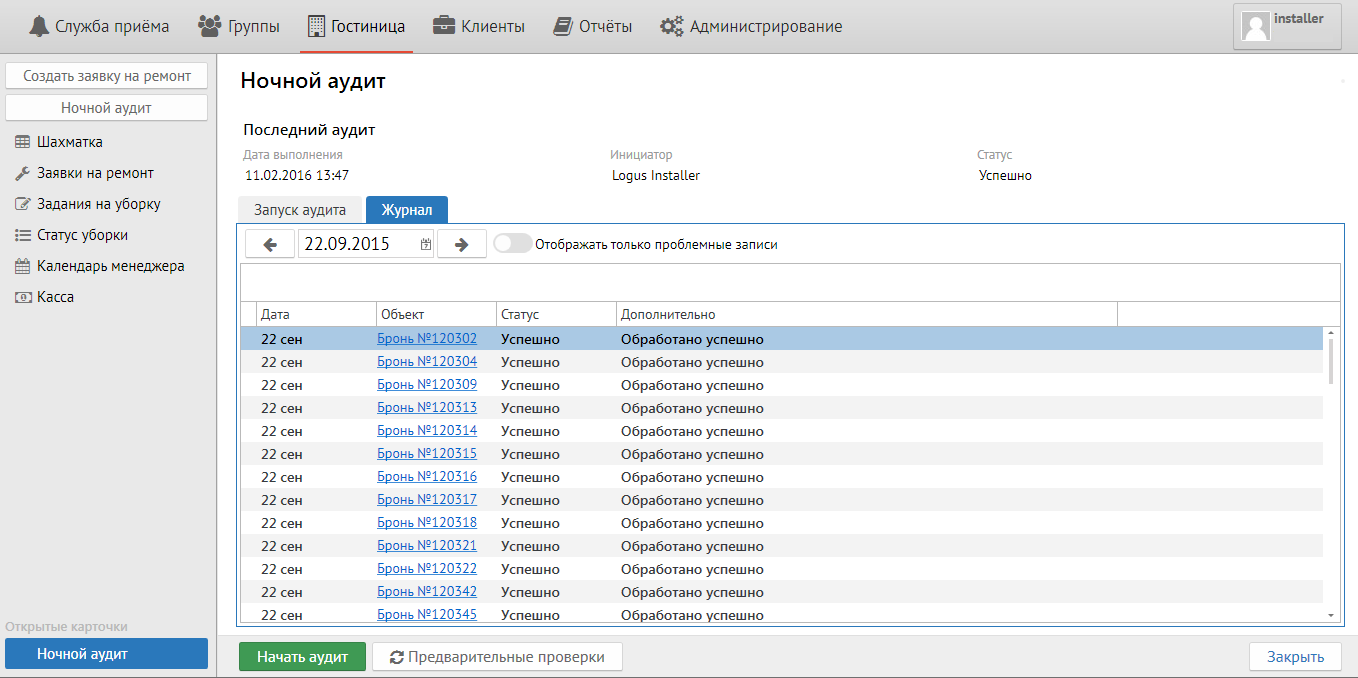1358x678 pixels.
Task: Go to next date with right arrow
Action: (x=461, y=244)
